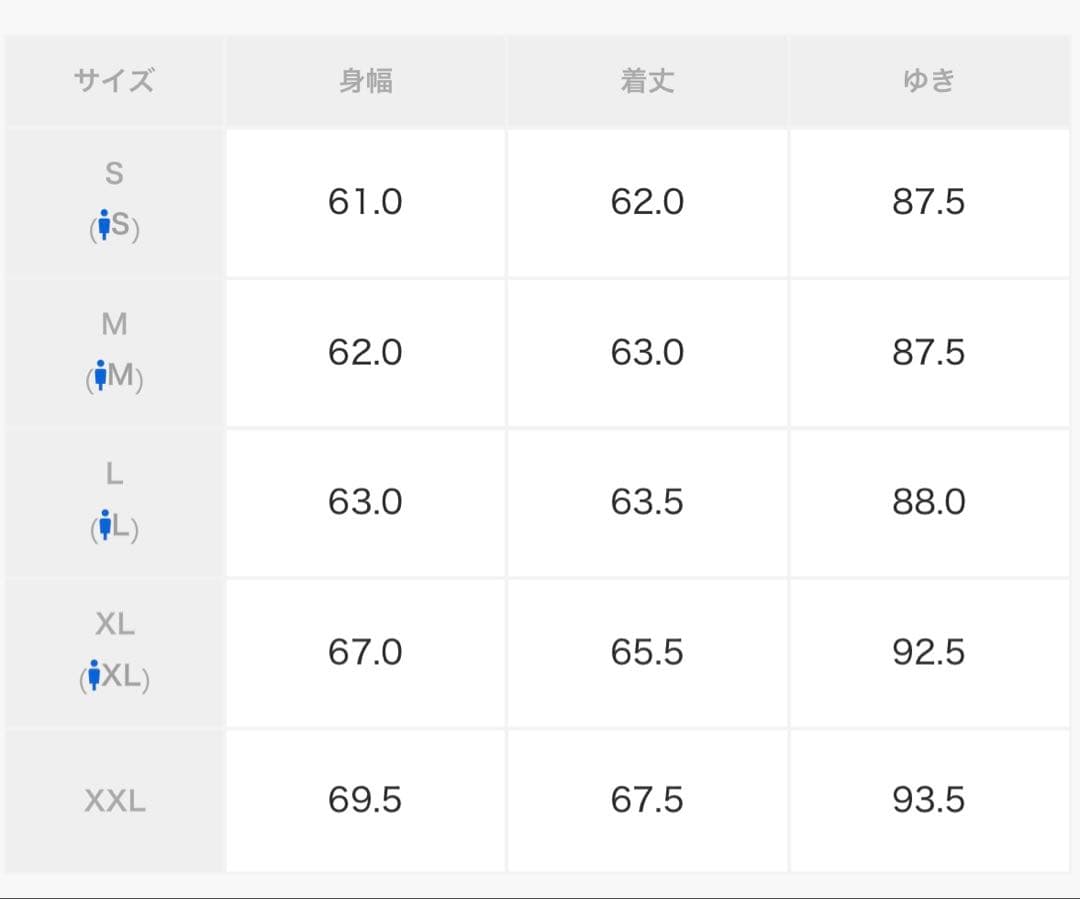Screen dimensions: 1080x899
Task: Select the 身幅 column header
Action: coord(365,81)
